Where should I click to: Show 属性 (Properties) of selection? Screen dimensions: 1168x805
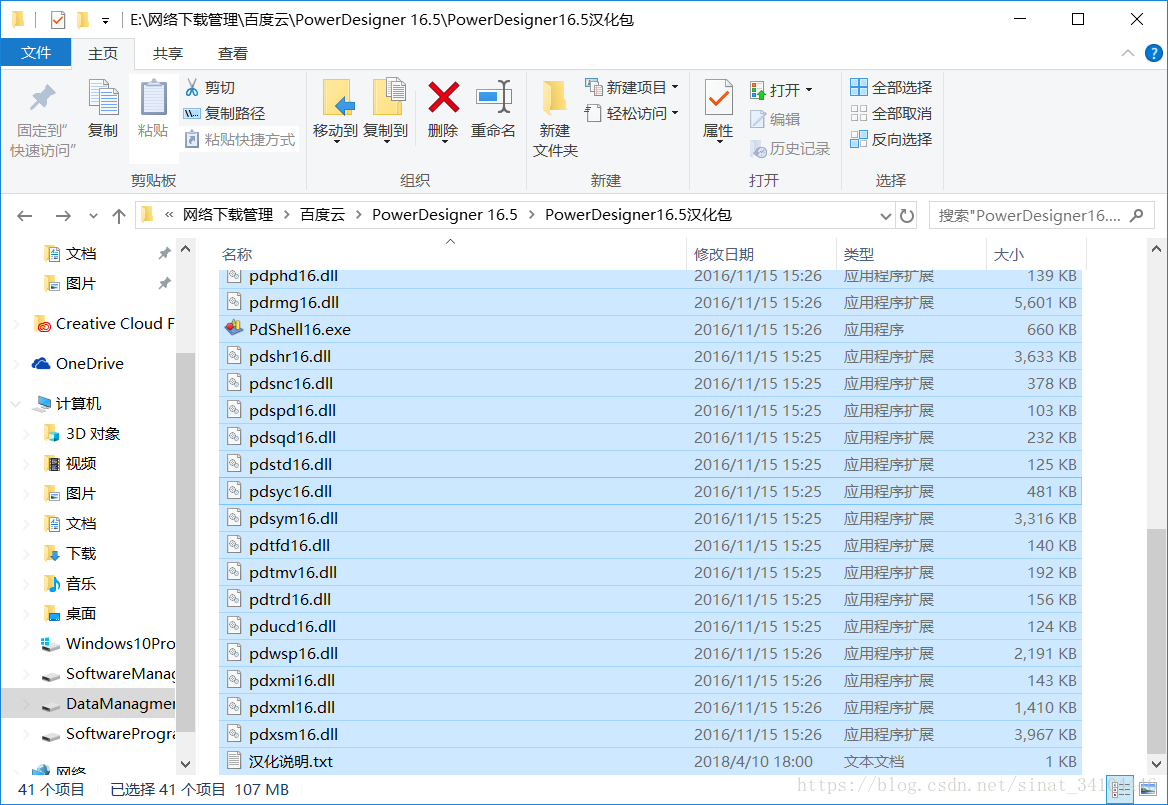click(x=718, y=110)
